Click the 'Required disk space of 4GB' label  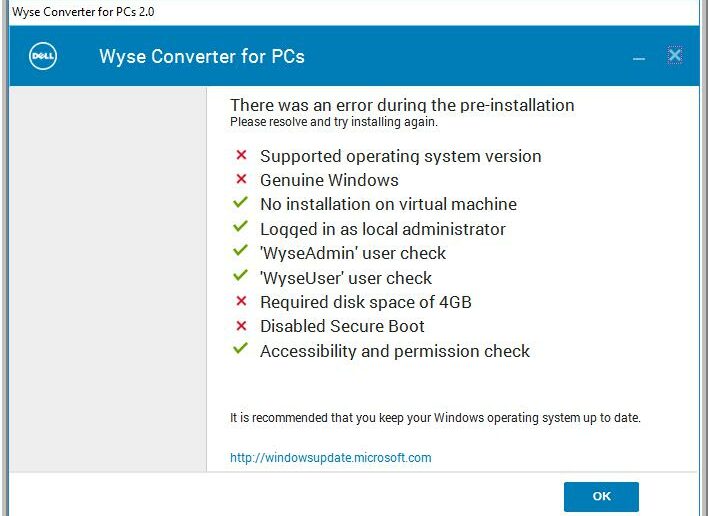[x=366, y=302]
